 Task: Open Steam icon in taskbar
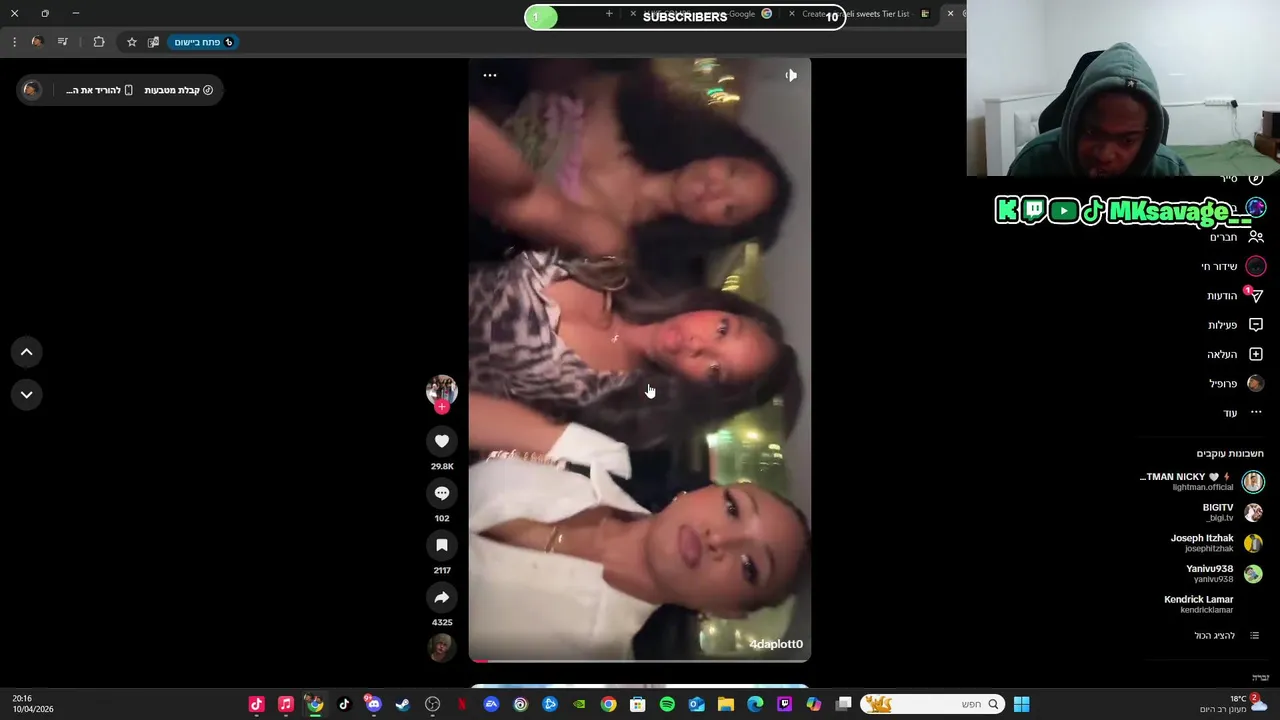pyautogui.click(x=402, y=704)
